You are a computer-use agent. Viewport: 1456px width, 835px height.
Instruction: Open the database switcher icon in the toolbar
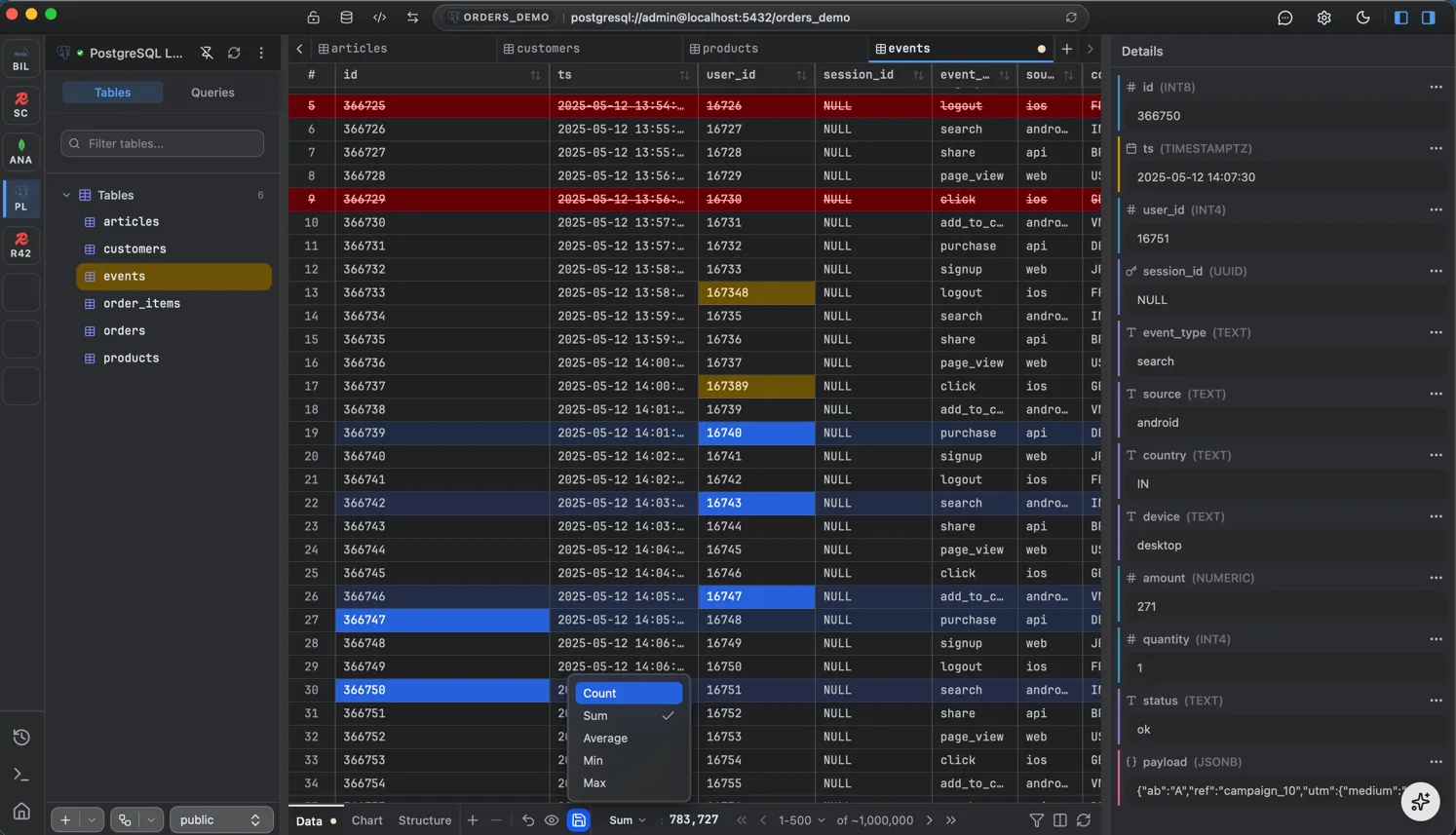pos(347,18)
